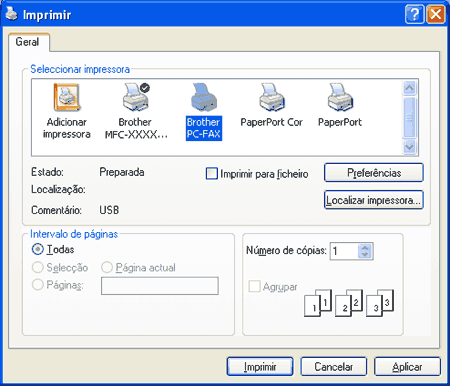Select the PaperPort printer icon
The image size is (450, 386).
click(x=340, y=97)
